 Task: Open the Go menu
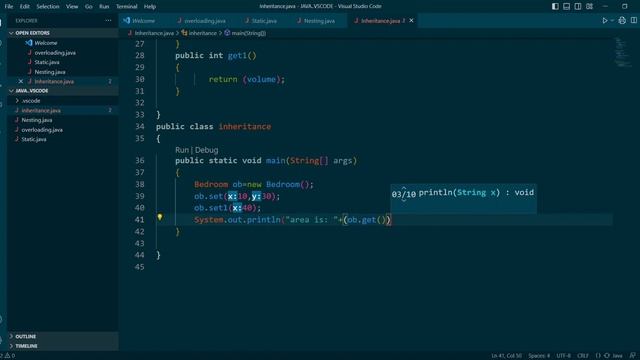[x=89, y=7]
